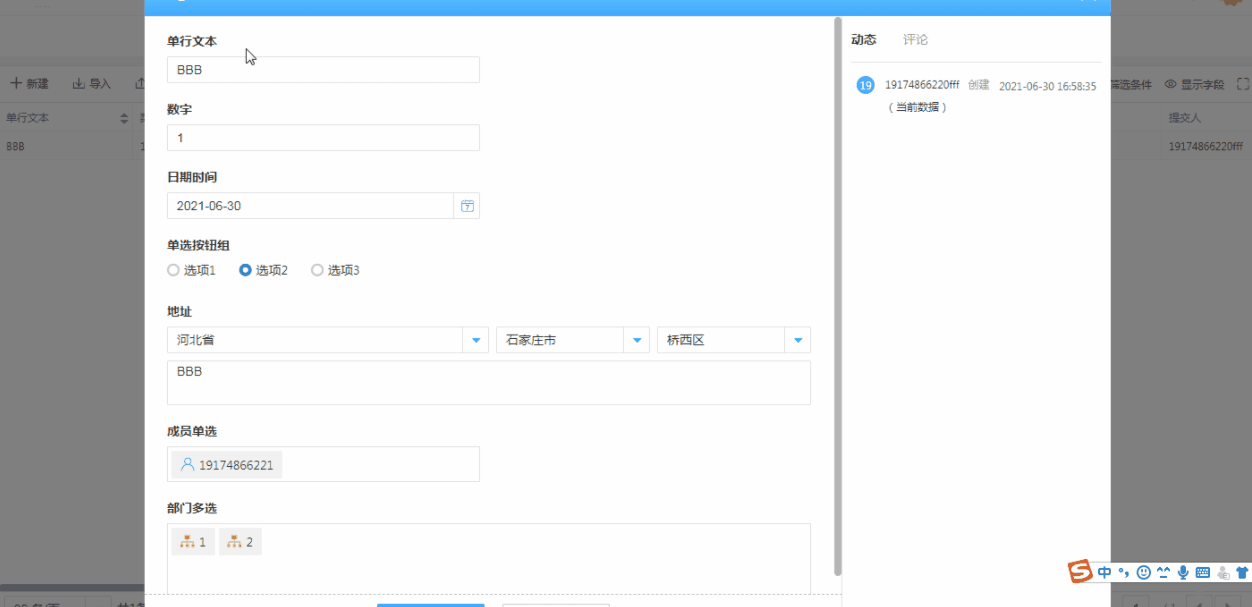The height and width of the screenshot is (607, 1252).
Task: Select radio option 选项1
Action: click(174, 270)
